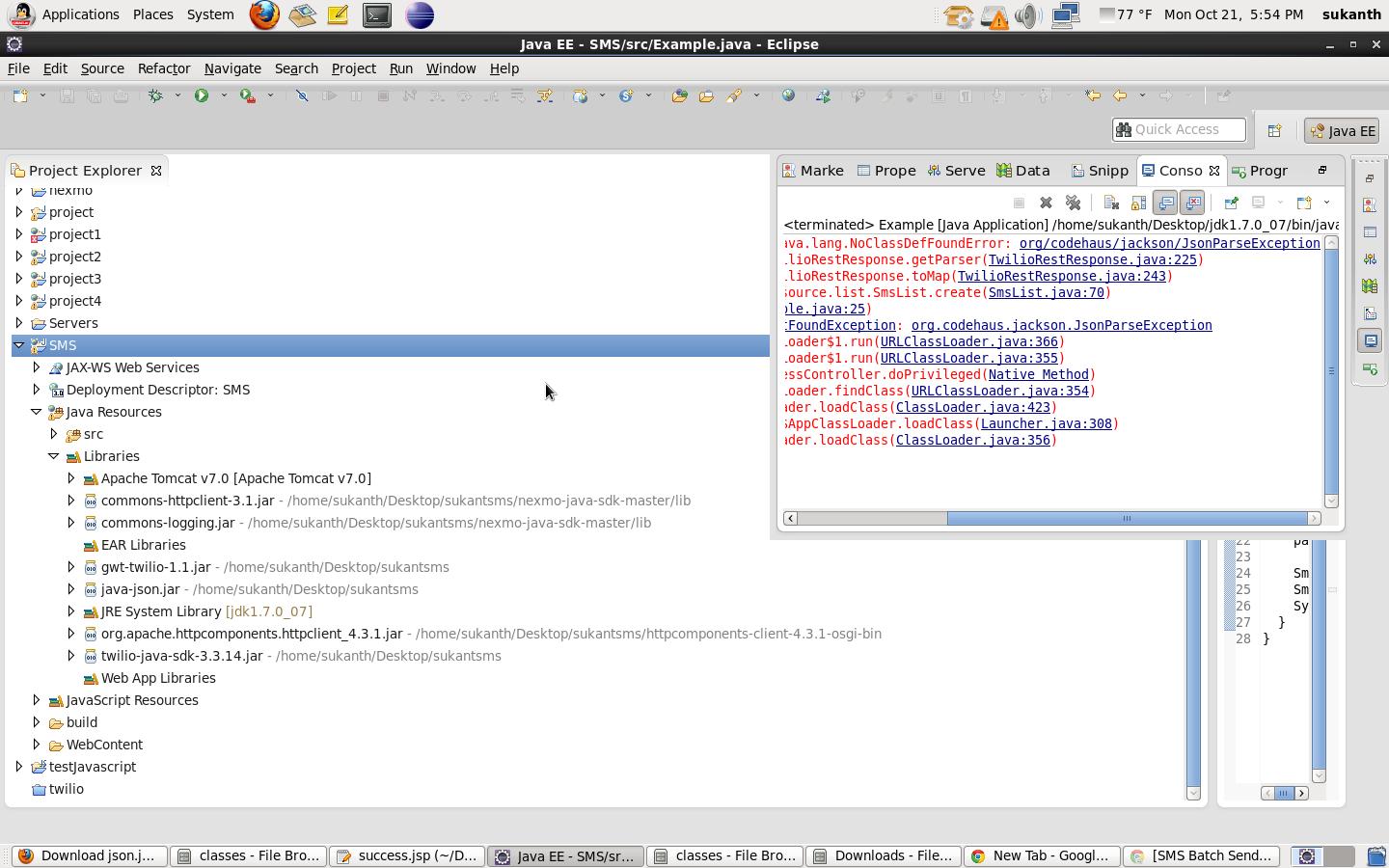Open the Window menu
1389x868 pixels.
pyautogui.click(x=450, y=68)
